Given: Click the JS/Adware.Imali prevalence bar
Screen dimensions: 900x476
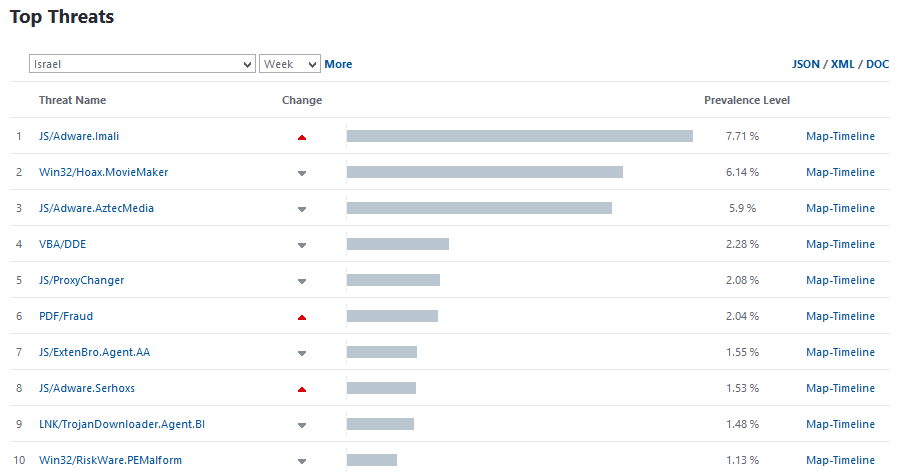Looking at the screenshot, I should click(519, 136).
